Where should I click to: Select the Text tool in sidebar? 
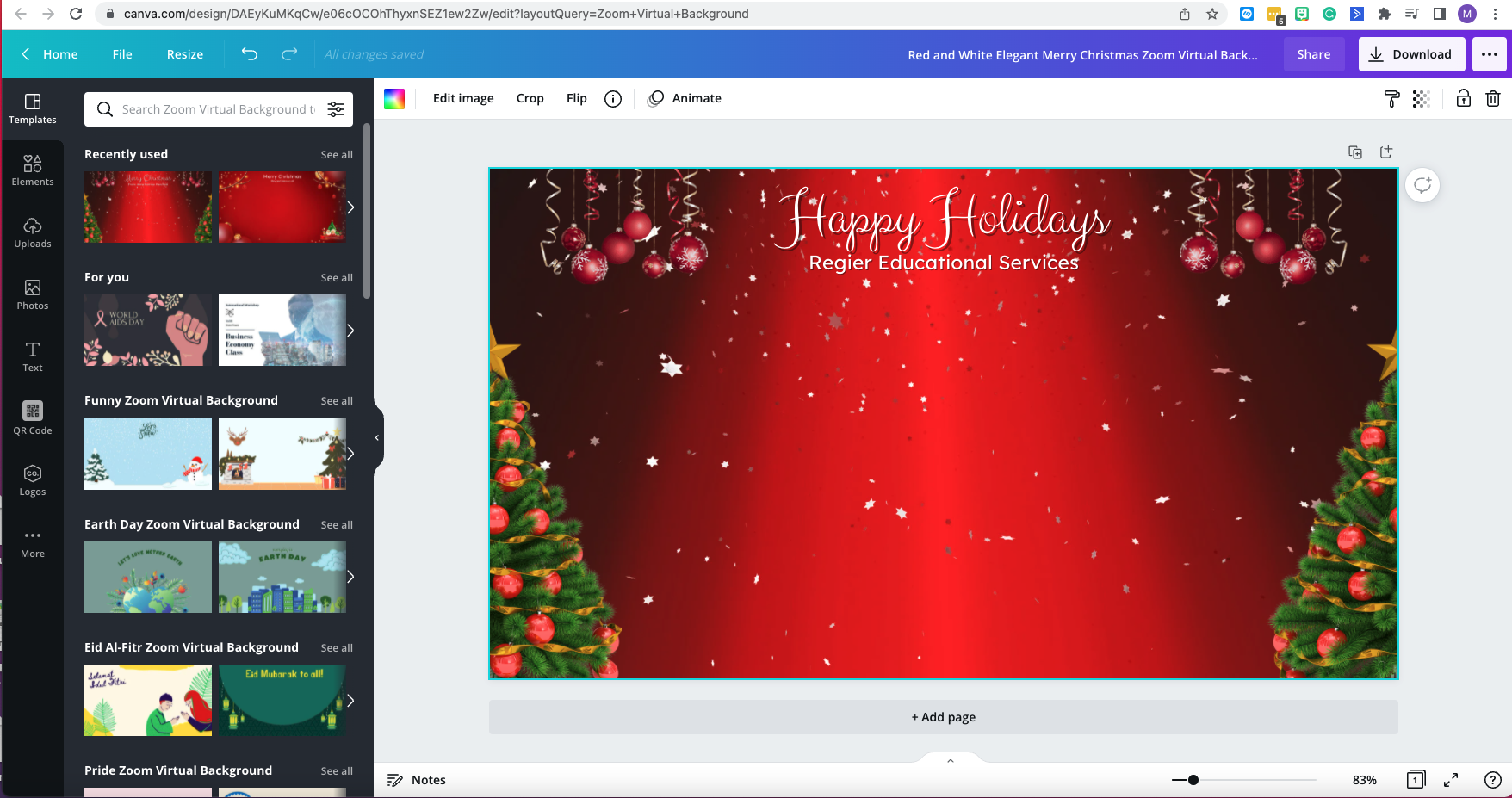(33, 356)
